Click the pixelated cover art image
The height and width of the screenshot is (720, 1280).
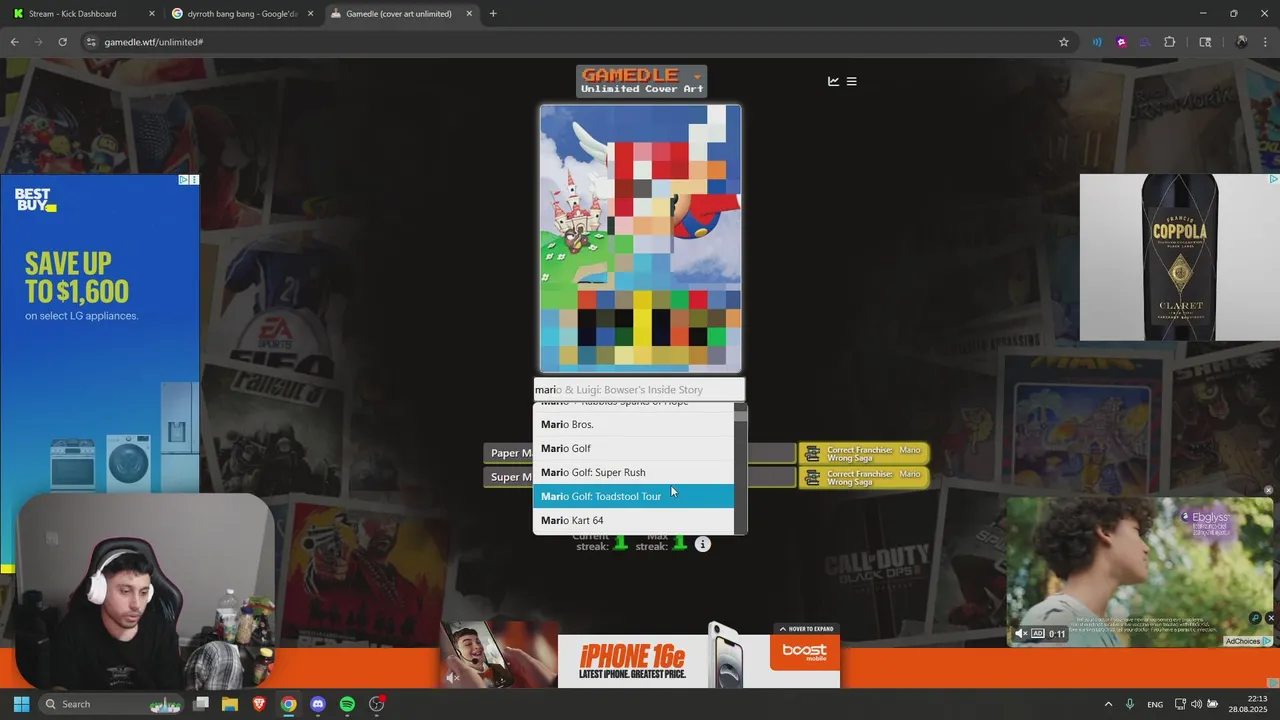(640, 239)
